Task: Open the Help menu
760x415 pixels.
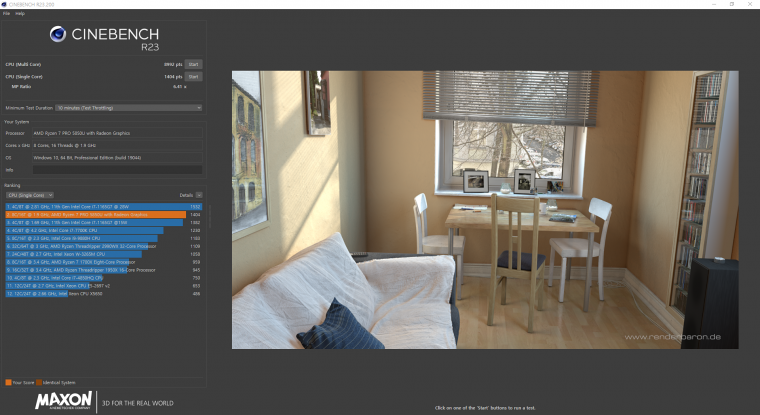Action: click(x=20, y=14)
